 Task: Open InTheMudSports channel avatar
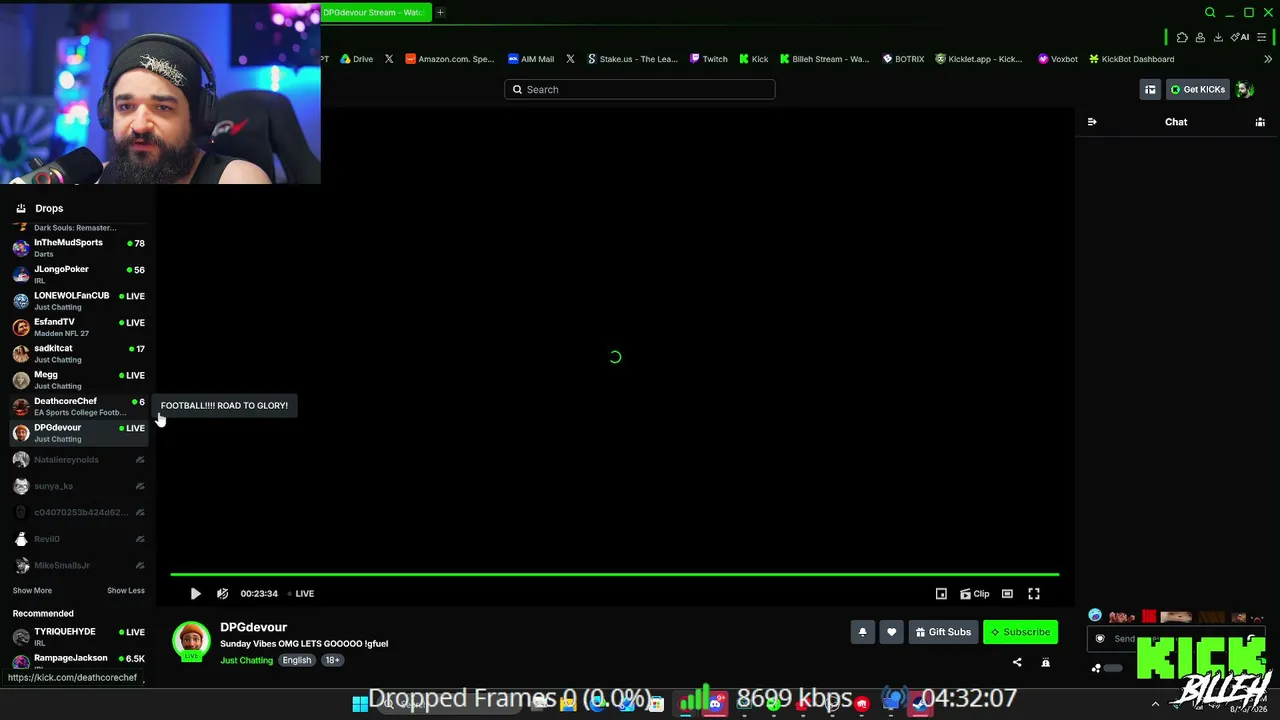click(21, 248)
